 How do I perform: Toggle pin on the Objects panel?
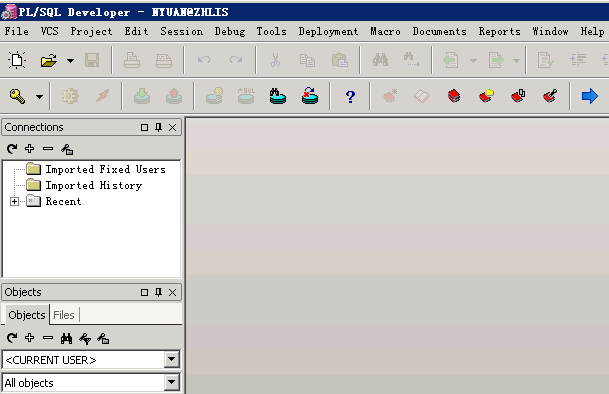pyautogui.click(x=158, y=292)
